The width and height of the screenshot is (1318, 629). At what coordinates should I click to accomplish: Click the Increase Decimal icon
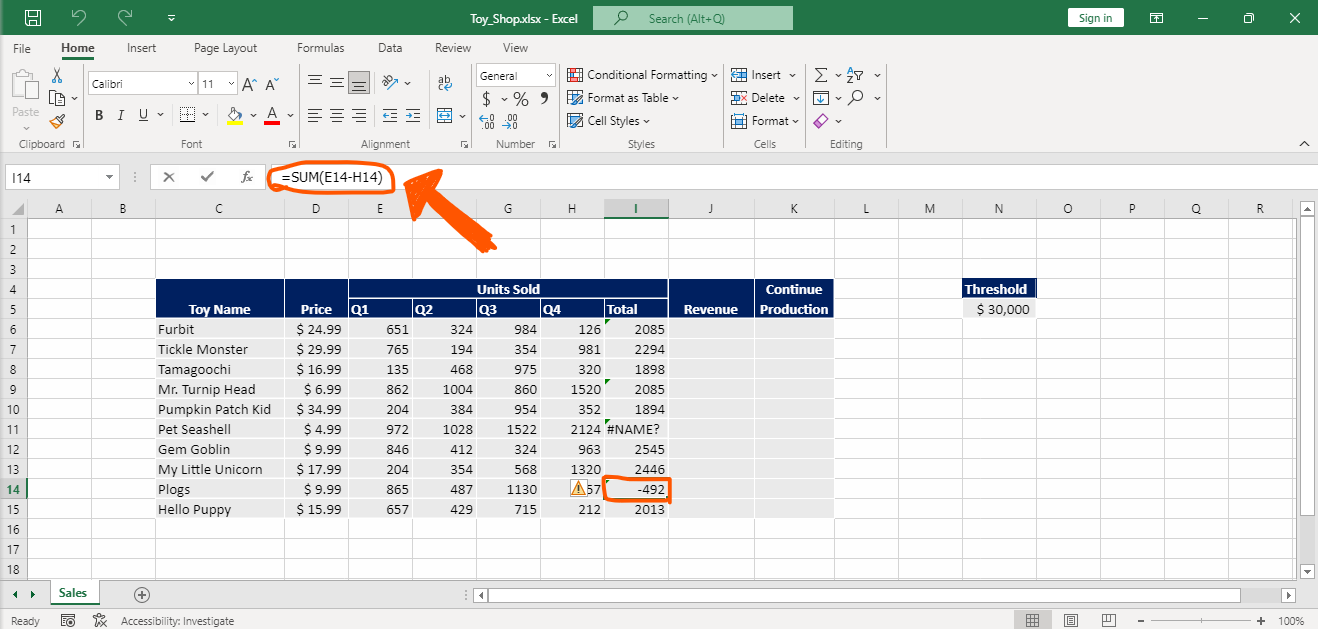click(x=488, y=122)
